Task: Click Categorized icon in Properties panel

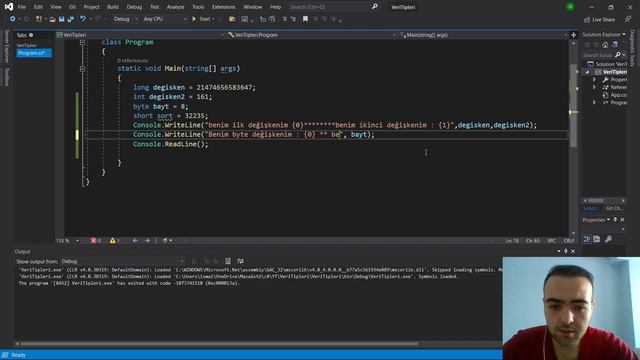Action: [587, 239]
